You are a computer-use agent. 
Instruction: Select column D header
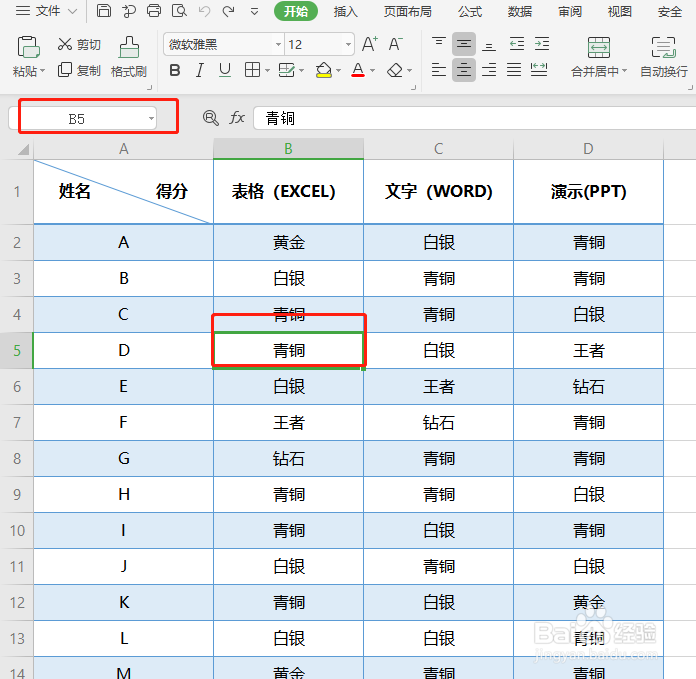coord(588,149)
